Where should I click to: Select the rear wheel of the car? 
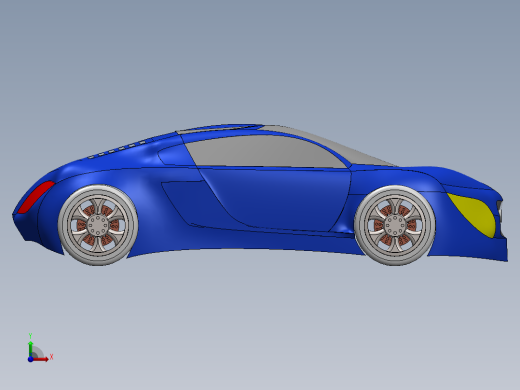[x=98, y=226]
